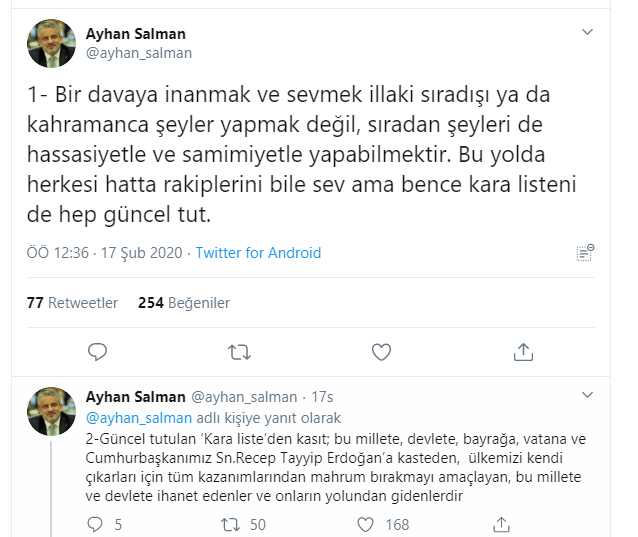Viewport: 638px width, 537px height.
Task: Open the @ayhan_salman mention in the reply
Action: coord(131,417)
